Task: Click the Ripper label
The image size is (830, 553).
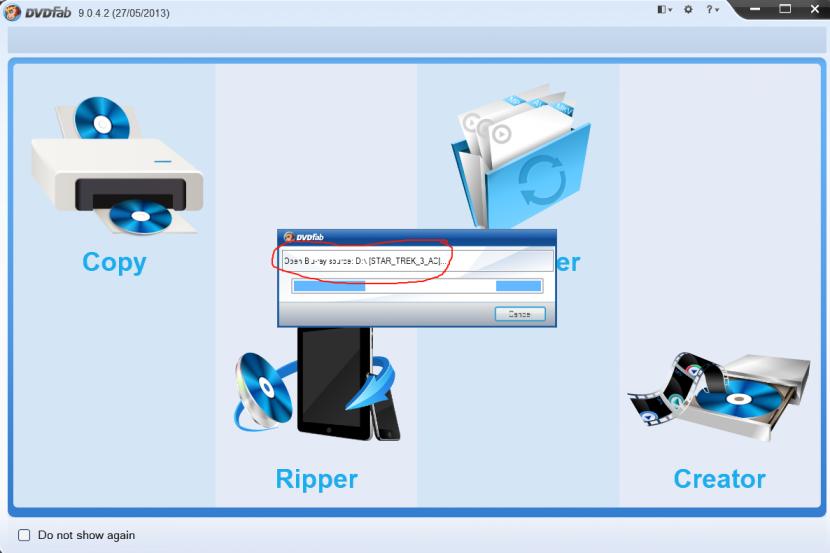Action: point(317,479)
